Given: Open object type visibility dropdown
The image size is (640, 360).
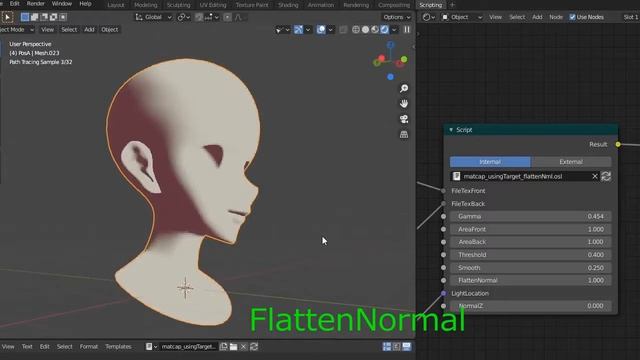Looking at the screenshot, I should [x=282, y=30].
